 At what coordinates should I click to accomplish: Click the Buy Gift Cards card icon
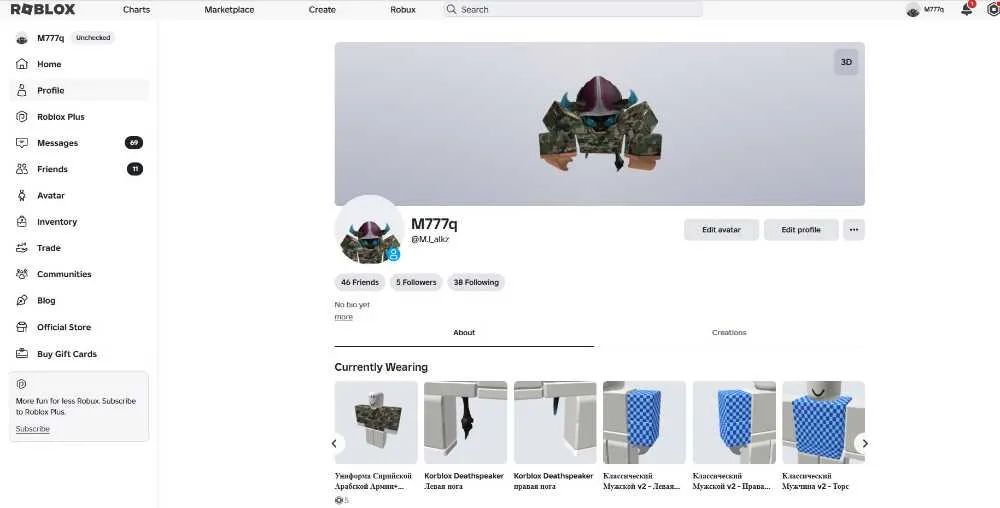pyautogui.click(x=22, y=354)
